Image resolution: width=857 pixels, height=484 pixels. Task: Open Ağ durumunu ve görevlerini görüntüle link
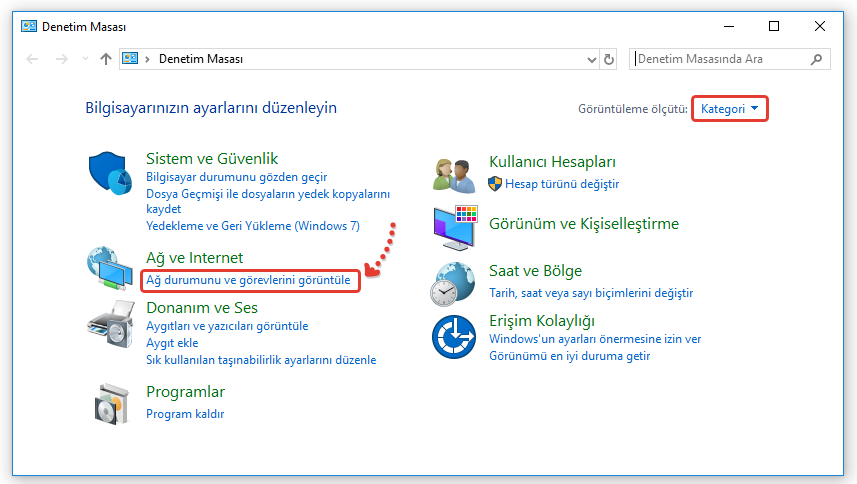(x=248, y=281)
